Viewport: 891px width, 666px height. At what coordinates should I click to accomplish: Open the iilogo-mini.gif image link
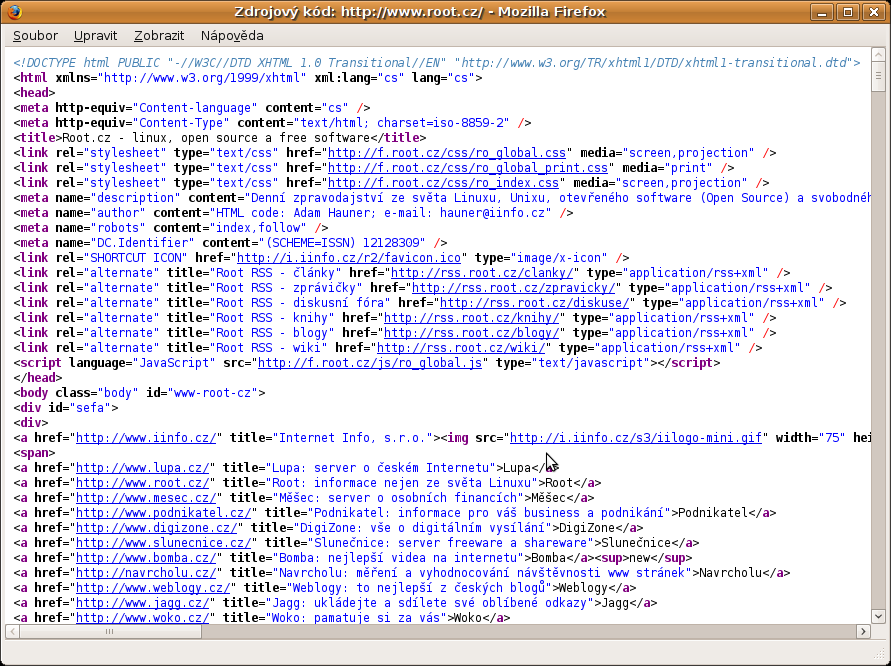(x=636, y=438)
